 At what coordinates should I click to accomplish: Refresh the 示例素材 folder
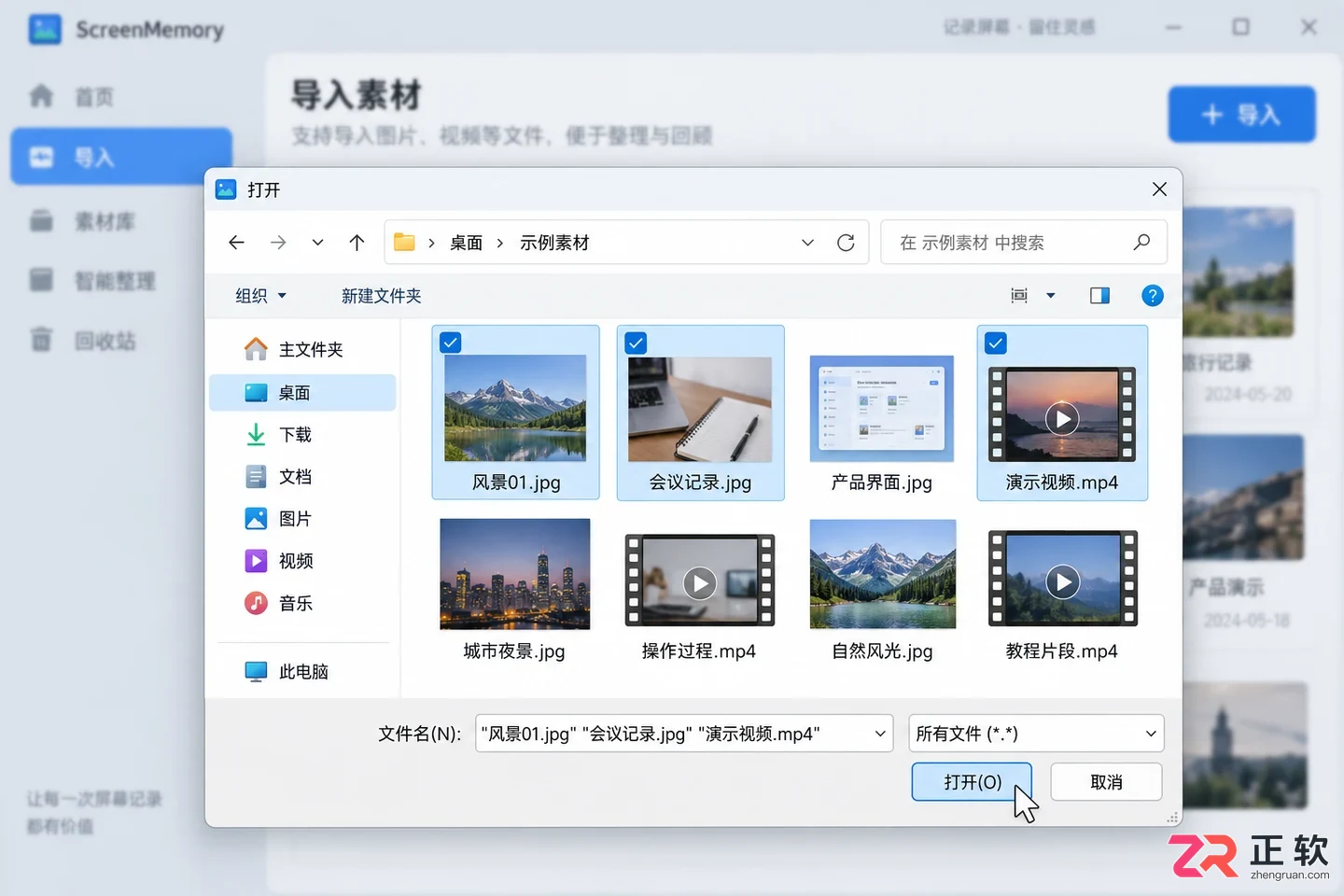click(x=846, y=243)
